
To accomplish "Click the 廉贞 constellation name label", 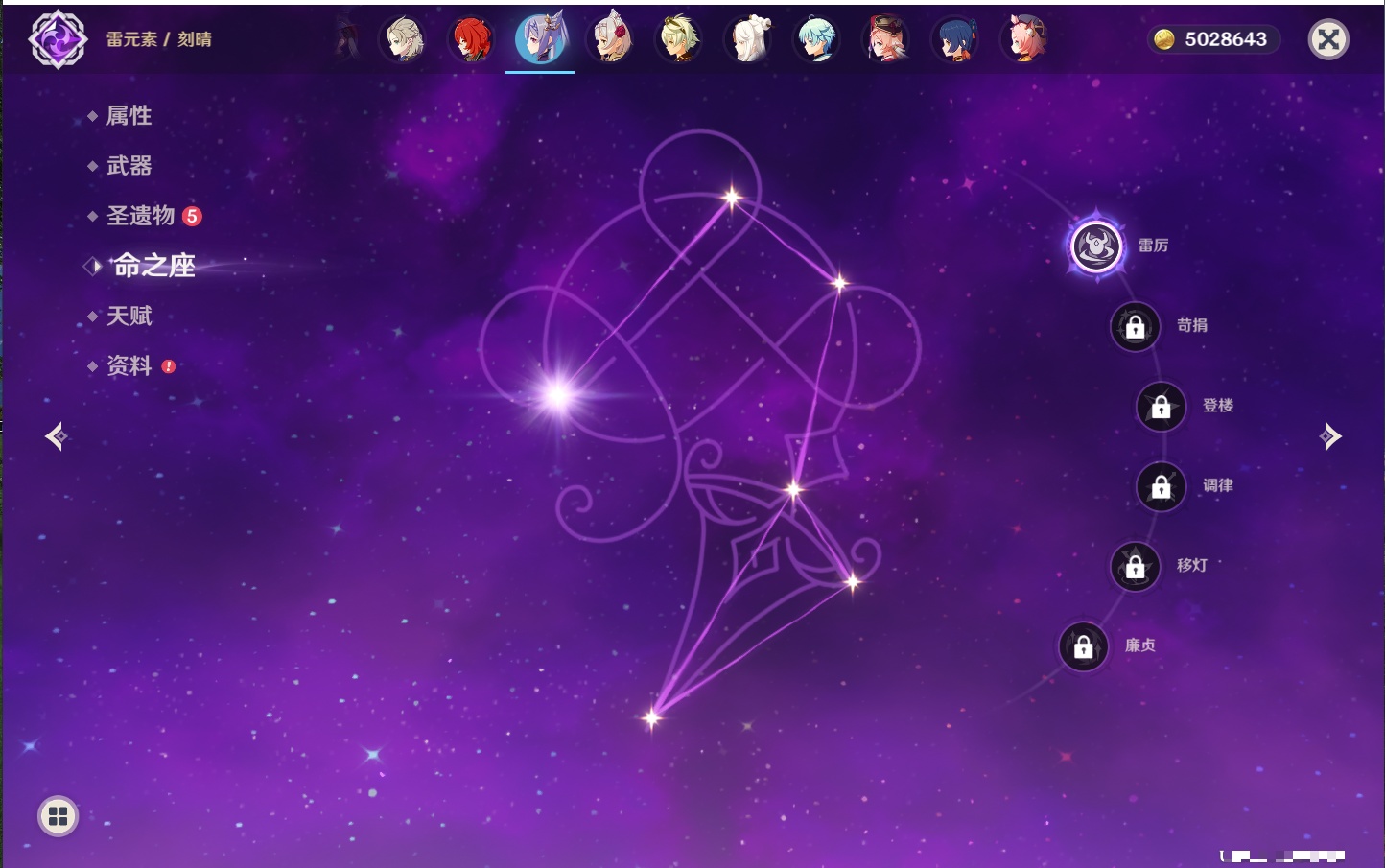I will (1140, 645).
